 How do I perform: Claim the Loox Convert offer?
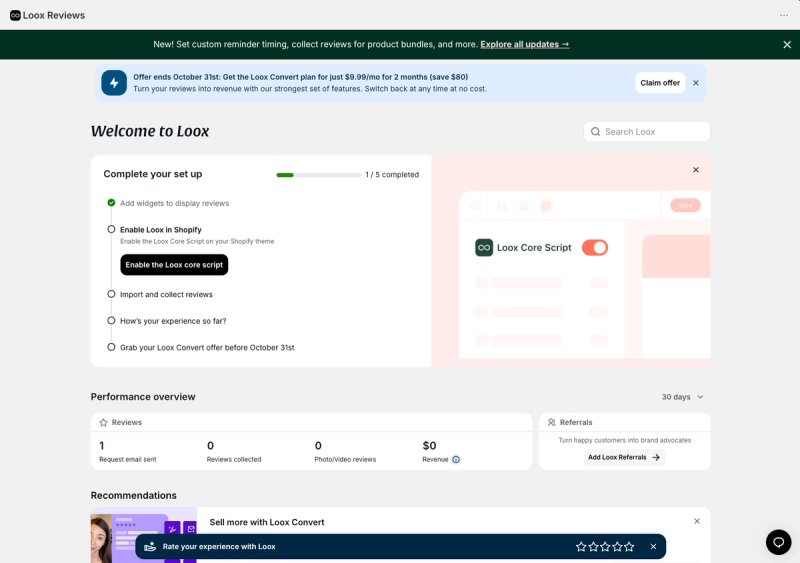click(x=660, y=83)
